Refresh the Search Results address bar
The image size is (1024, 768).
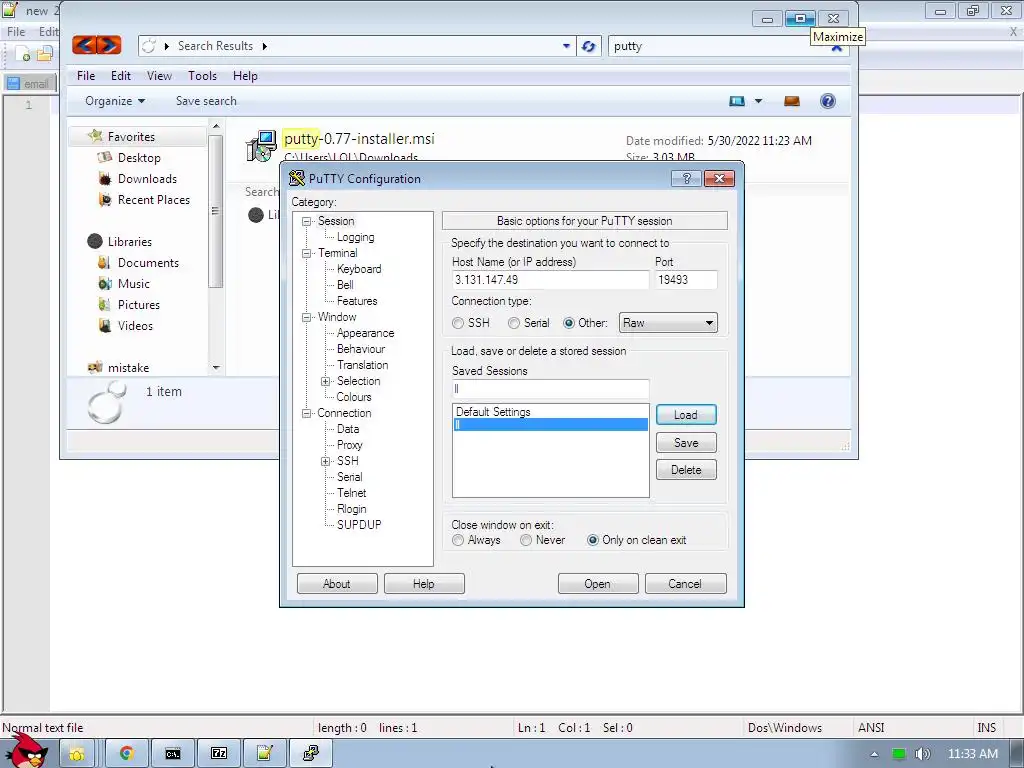[x=588, y=46]
